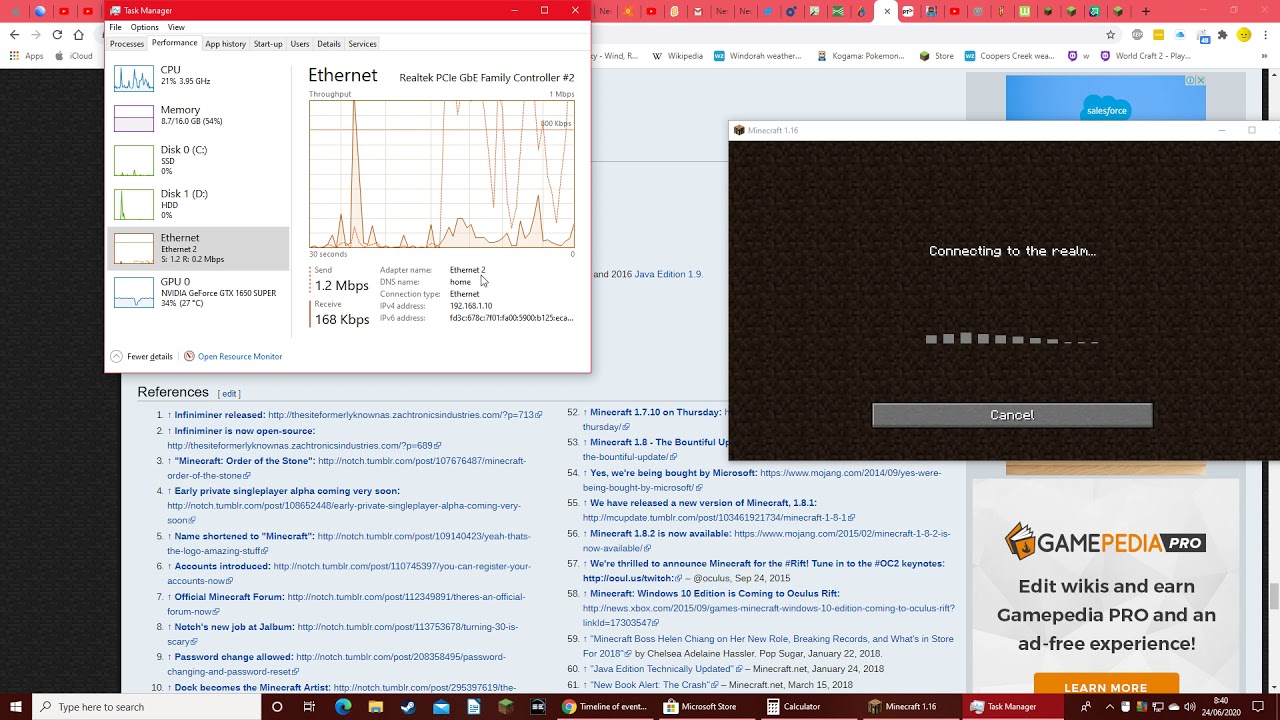The width and height of the screenshot is (1280, 720).
Task: Open Task Manager File menu
Action: (x=116, y=27)
